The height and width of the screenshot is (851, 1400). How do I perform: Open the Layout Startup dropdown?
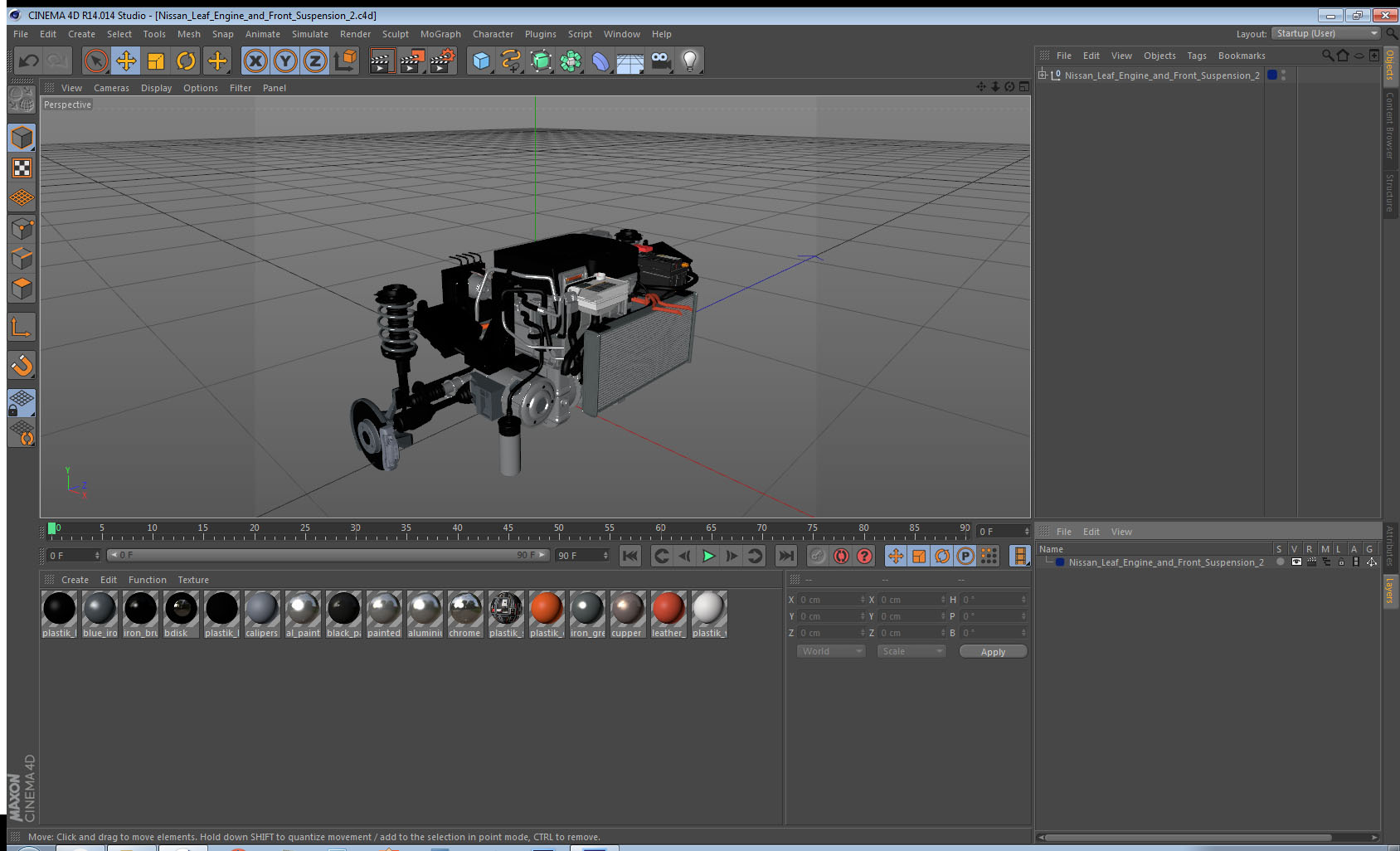click(1326, 33)
